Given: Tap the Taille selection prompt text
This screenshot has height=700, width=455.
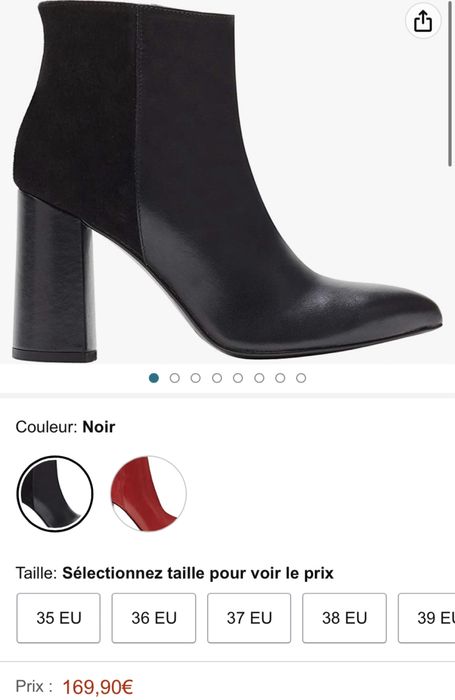Looking at the screenshot, I should 198,573.
